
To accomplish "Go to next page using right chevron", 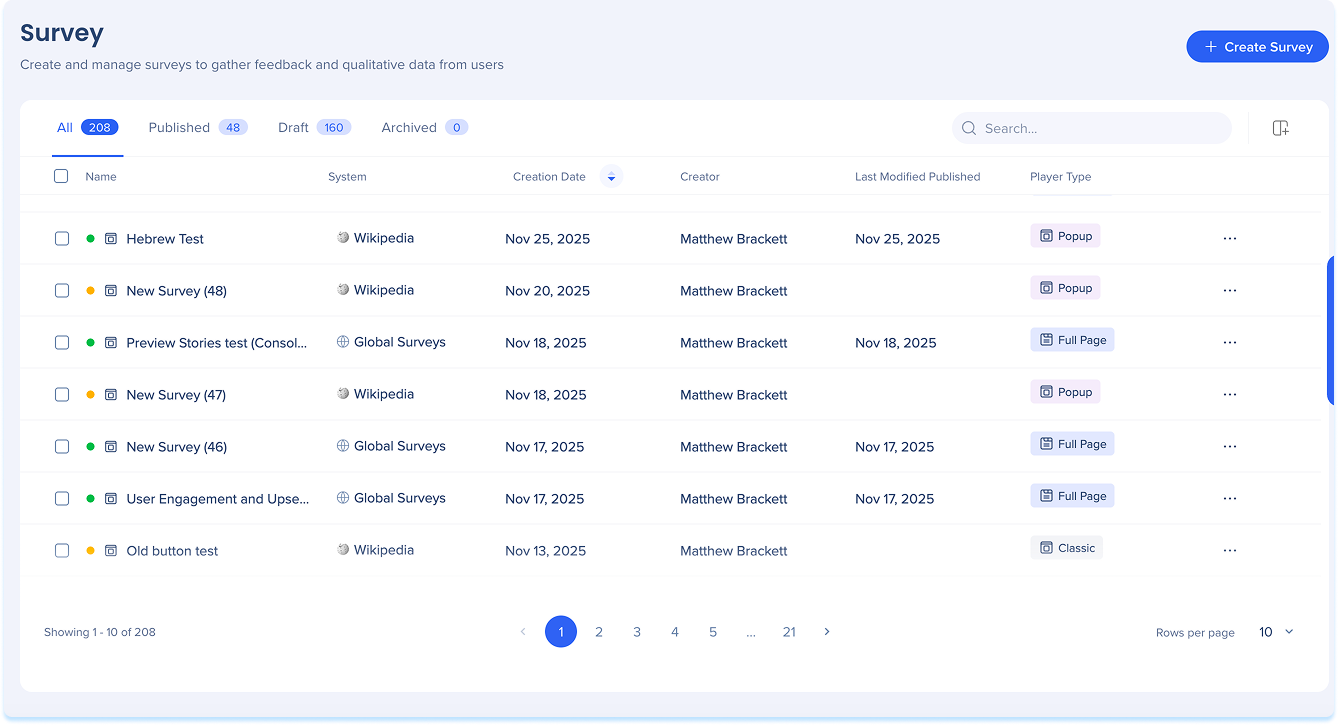I will 827,632.
